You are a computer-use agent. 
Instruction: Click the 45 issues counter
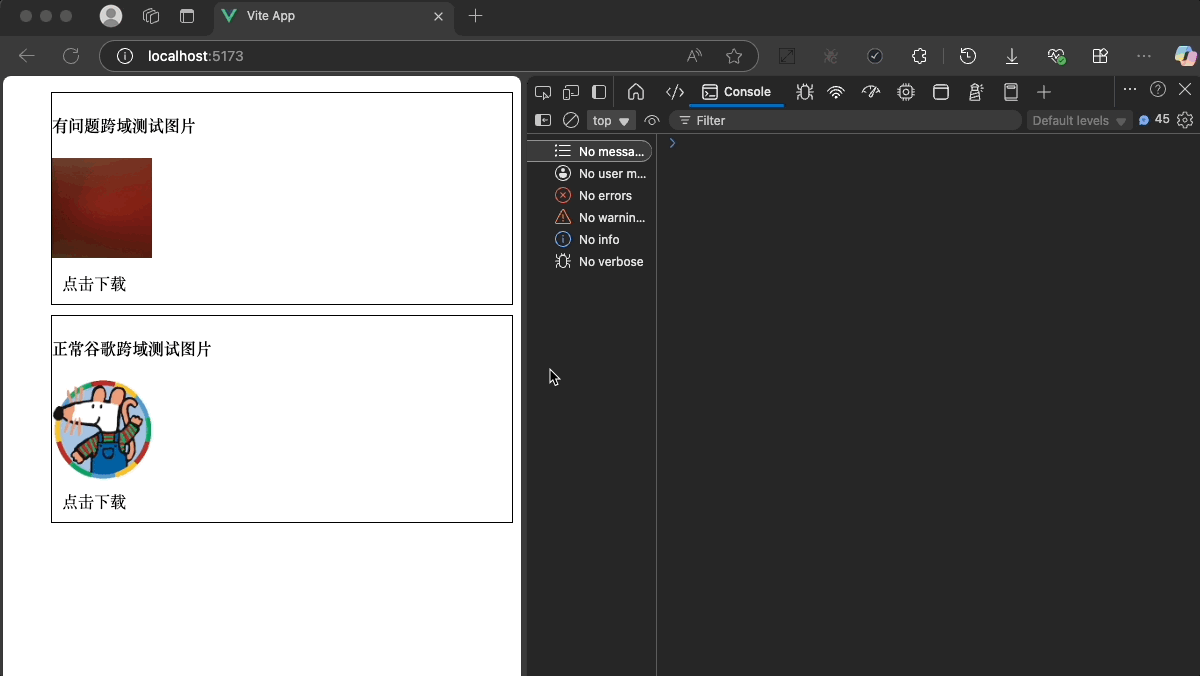1154,119
